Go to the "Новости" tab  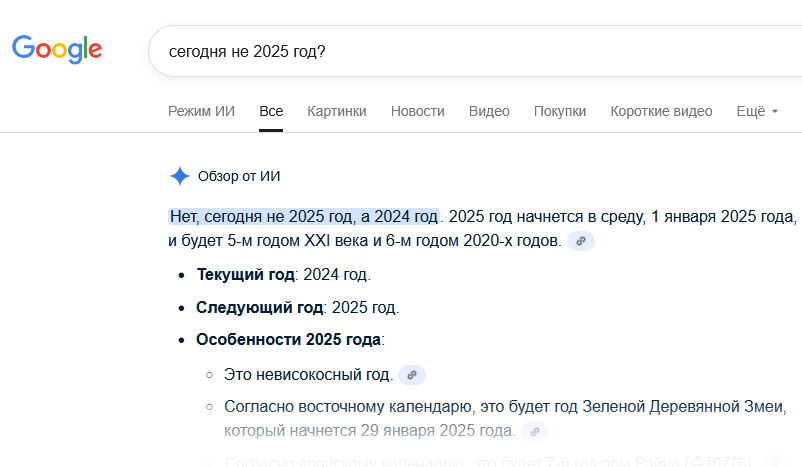[x=418, y=111]
